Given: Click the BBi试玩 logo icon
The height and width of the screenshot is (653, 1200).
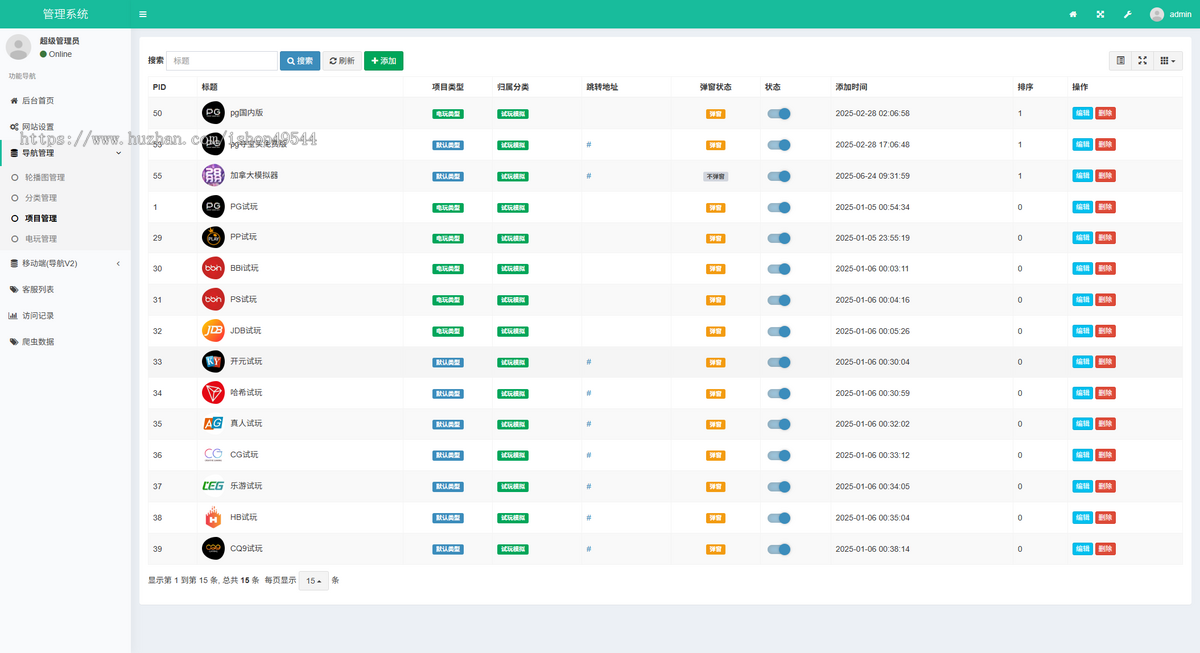Looking at the screenshot, I should pos(213,268).
